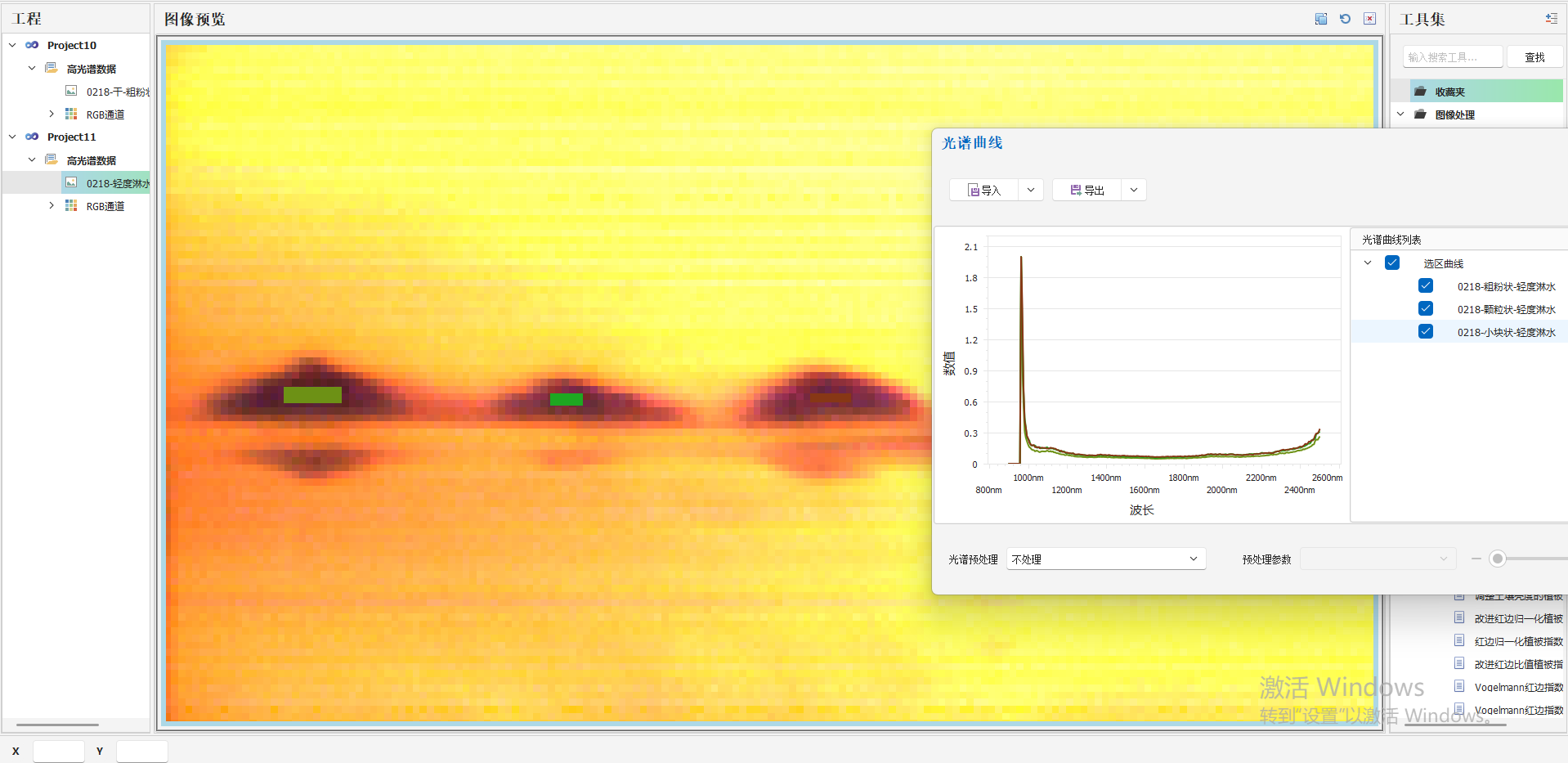
Task: Collapse the 选区曲线 list chevron
Action: pos(1368,263)
